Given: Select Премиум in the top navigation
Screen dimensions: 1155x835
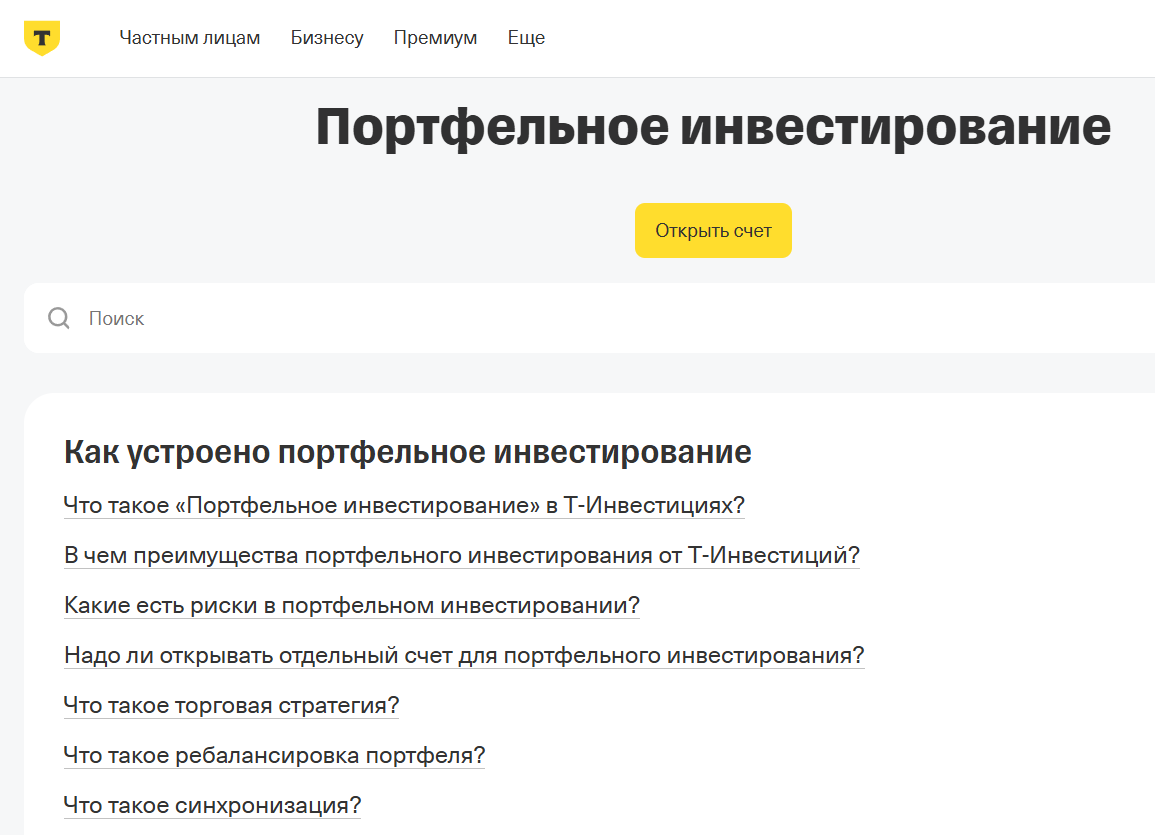Looking at the screenshot, I should tap(435, 38).
